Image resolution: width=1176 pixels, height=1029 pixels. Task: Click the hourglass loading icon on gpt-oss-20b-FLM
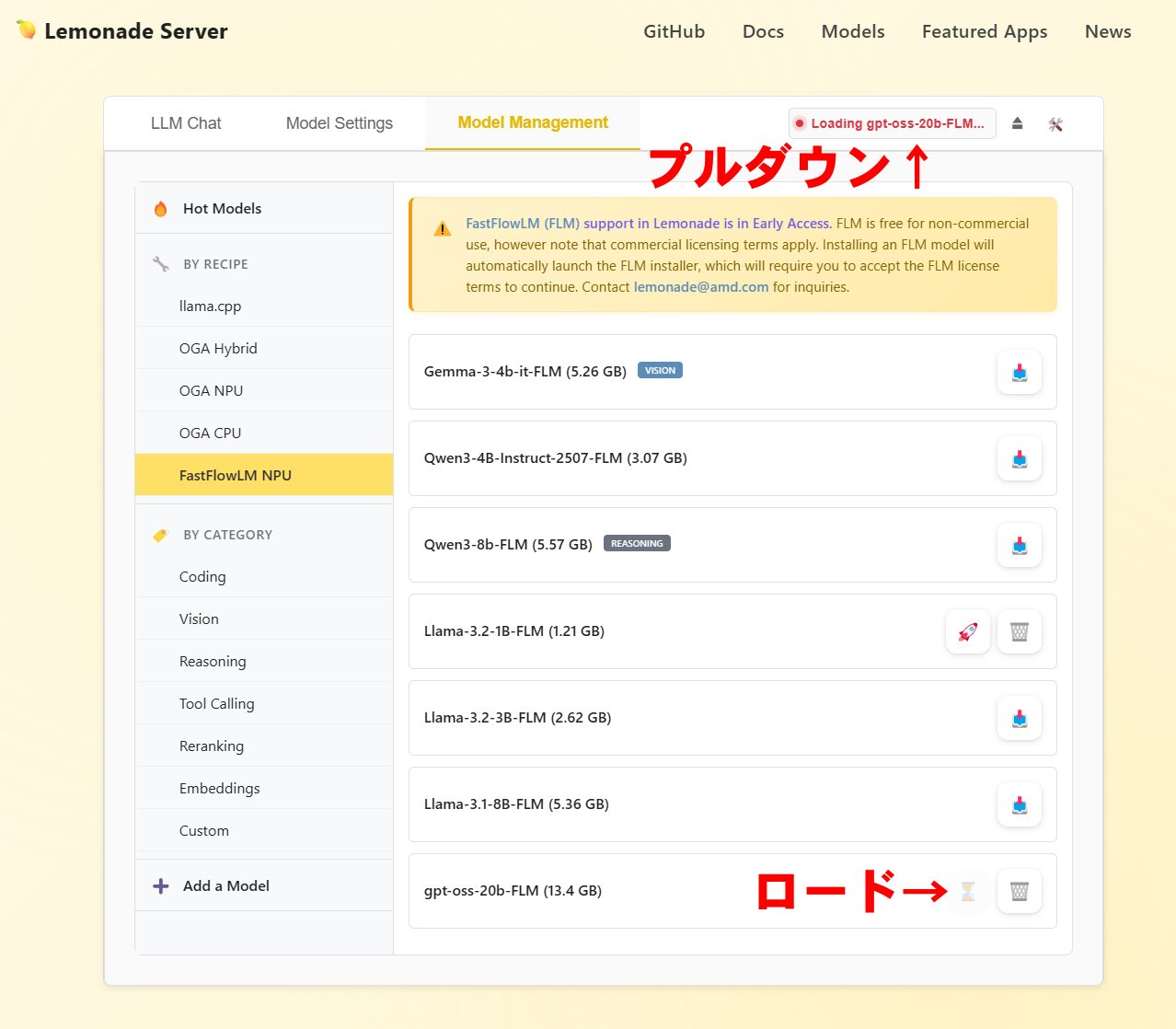(x=967, y=891)
